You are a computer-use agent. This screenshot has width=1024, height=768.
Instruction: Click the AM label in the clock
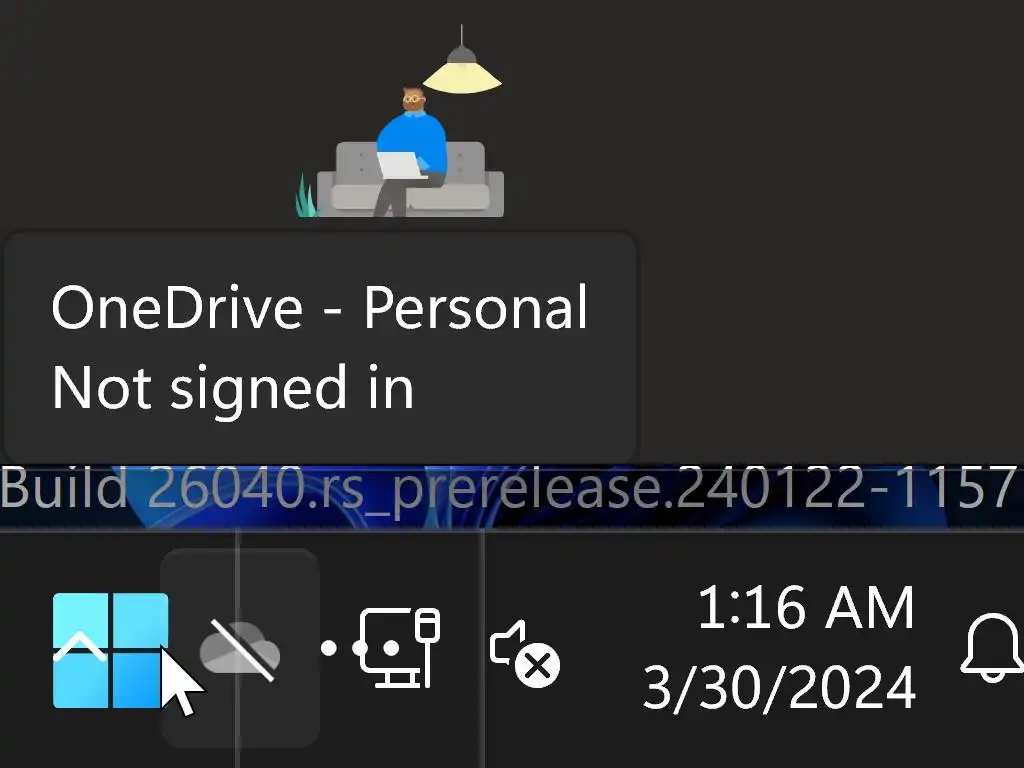click(x=869, y=608)
